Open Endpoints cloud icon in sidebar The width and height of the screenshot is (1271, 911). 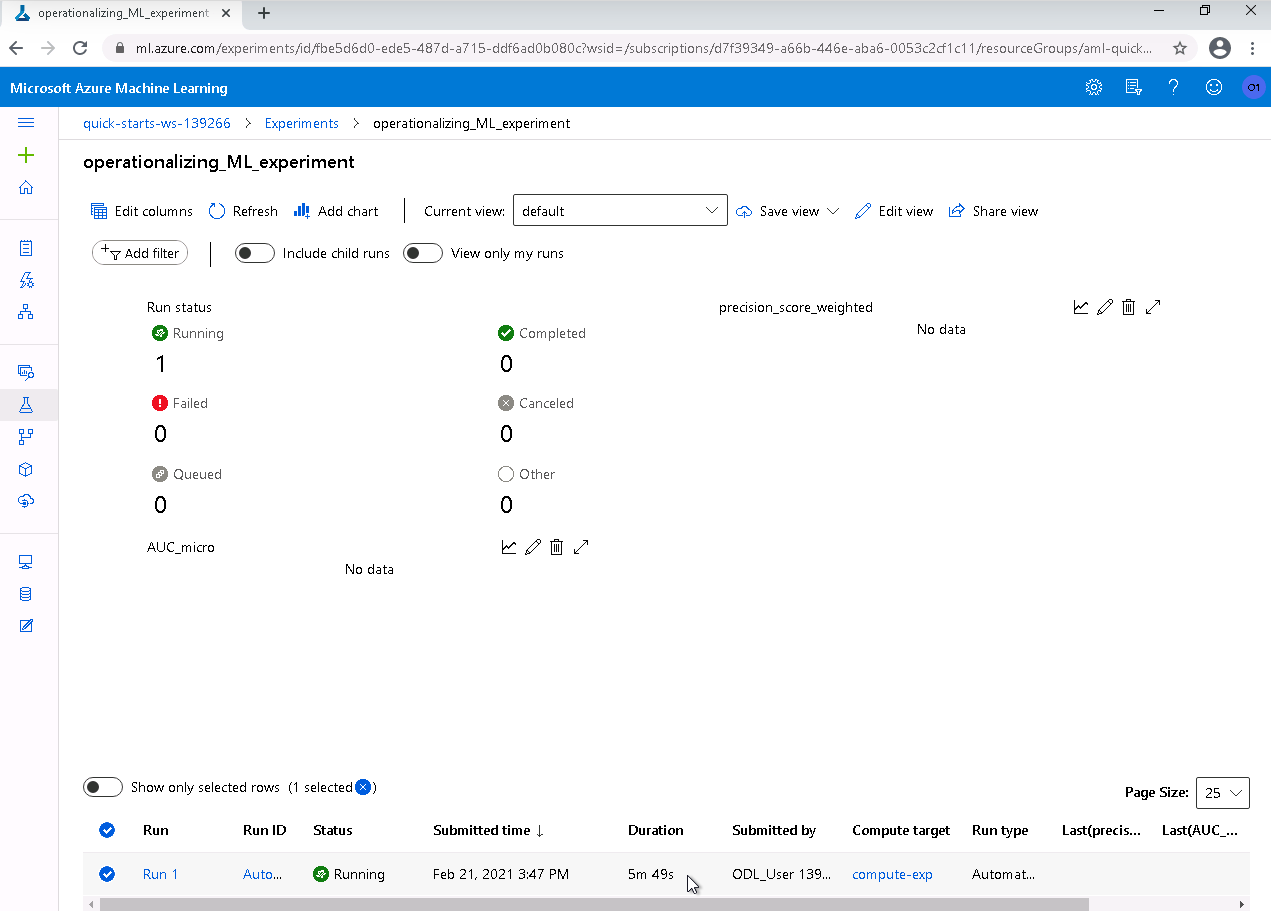pyautogui.click(x=26, y=501)
